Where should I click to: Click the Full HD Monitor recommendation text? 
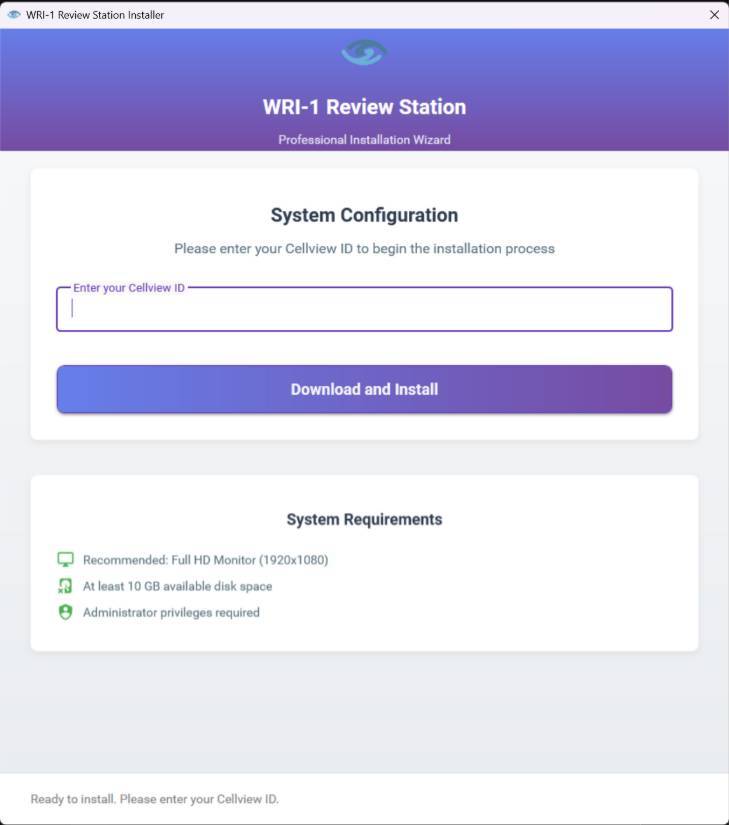(205, 560)
